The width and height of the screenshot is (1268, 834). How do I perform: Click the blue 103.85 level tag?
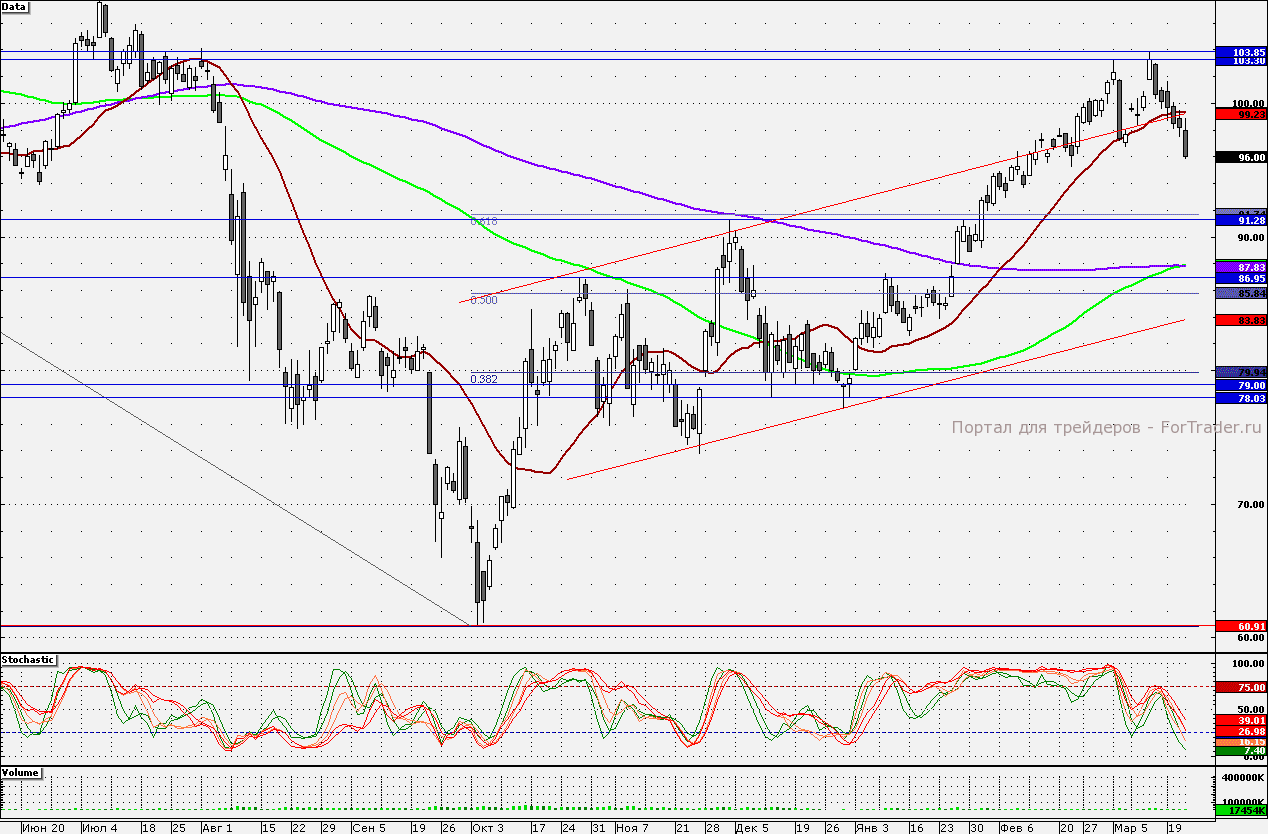pyautogui.click(x=1239, y=51)
